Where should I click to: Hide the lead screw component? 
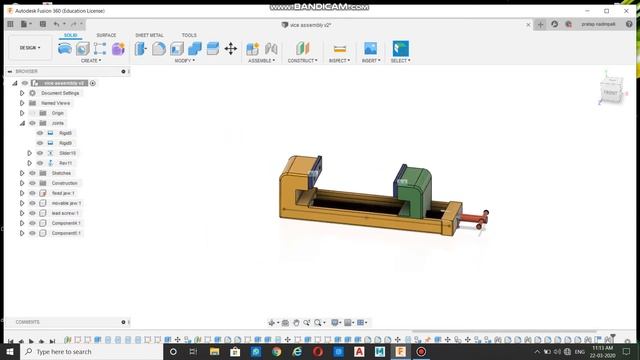tap(32, 213)
